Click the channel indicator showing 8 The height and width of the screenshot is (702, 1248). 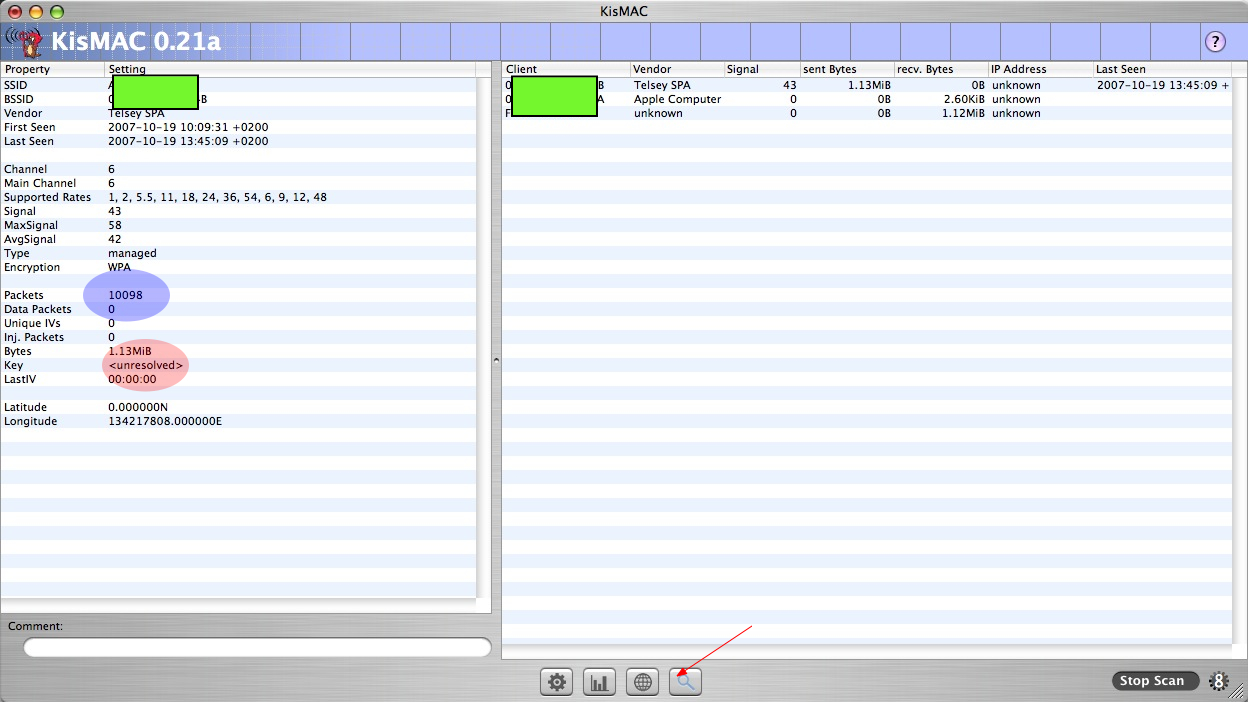(x=1218, y=681)
